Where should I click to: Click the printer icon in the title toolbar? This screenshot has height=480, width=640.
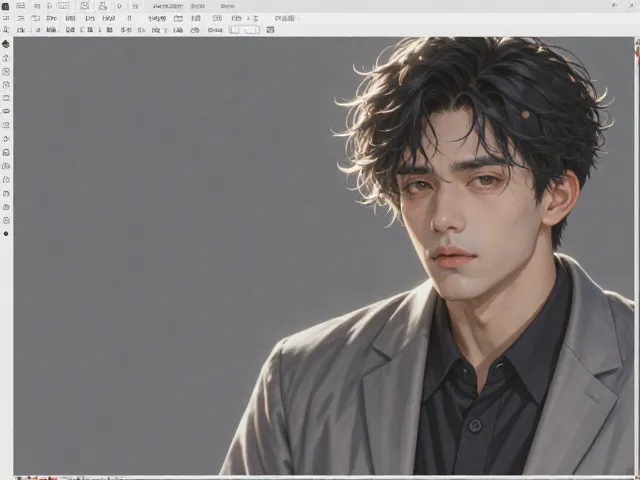tap(102, 6)
